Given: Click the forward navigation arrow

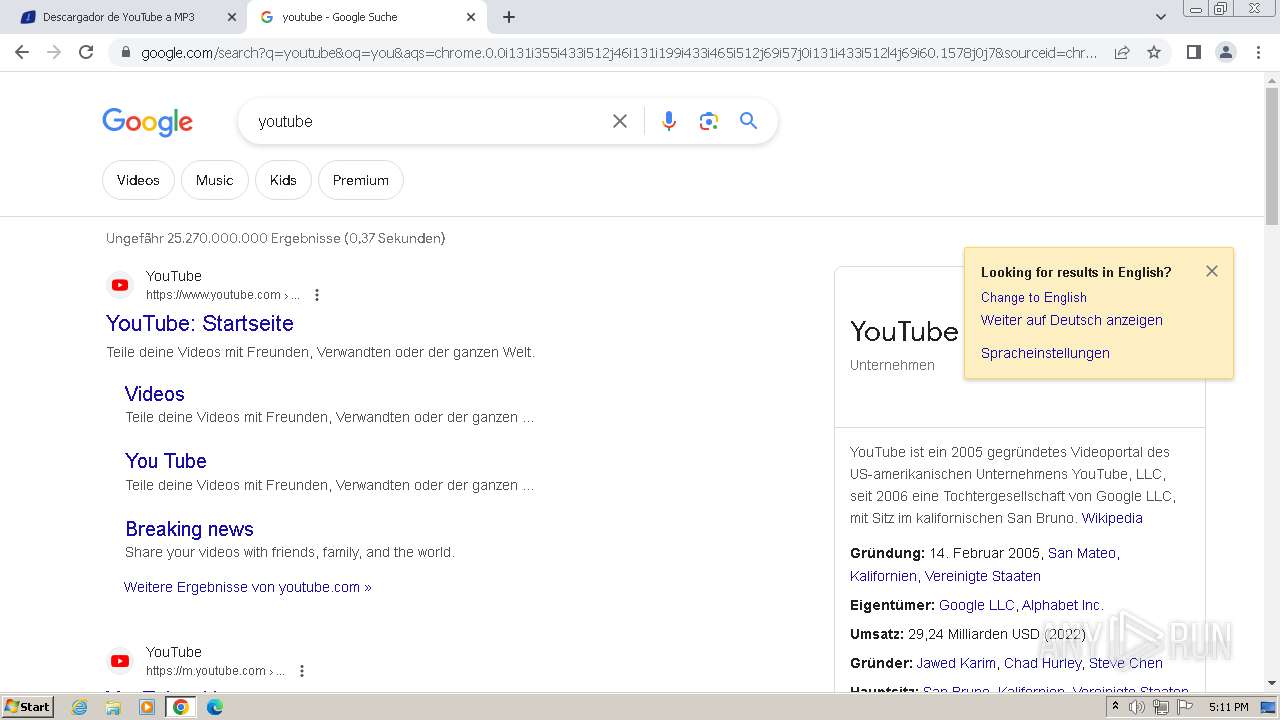Looking at the screenshot, I should (x=54, y=52).
